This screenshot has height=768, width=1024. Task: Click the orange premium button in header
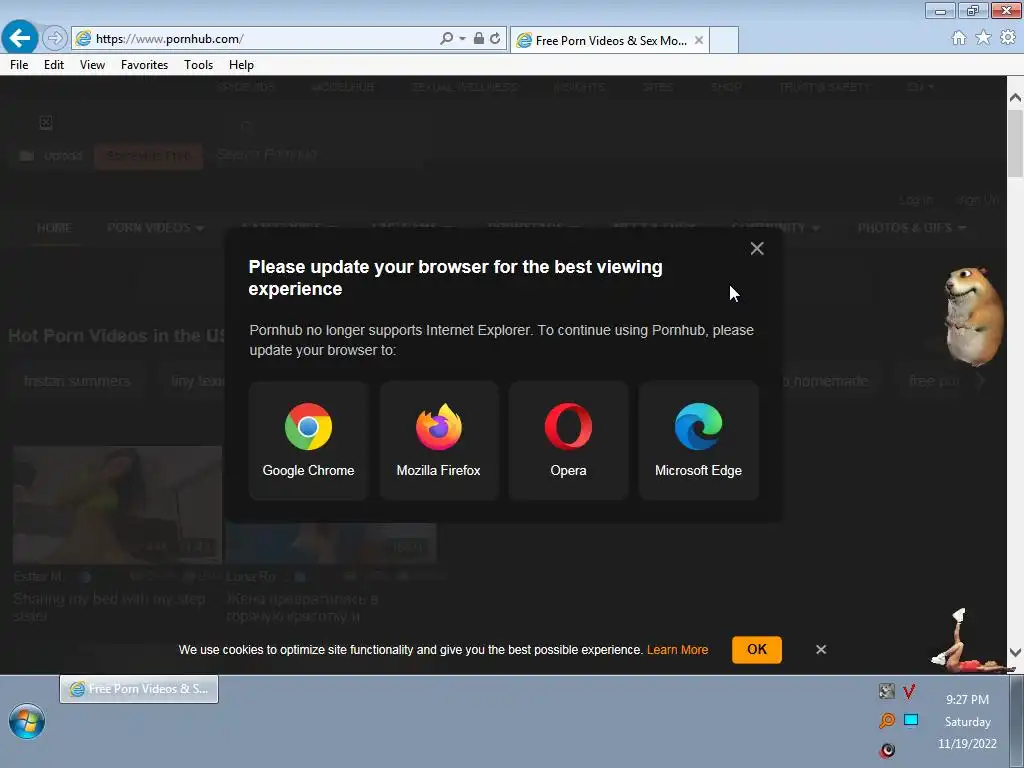[x=149, y=156]
